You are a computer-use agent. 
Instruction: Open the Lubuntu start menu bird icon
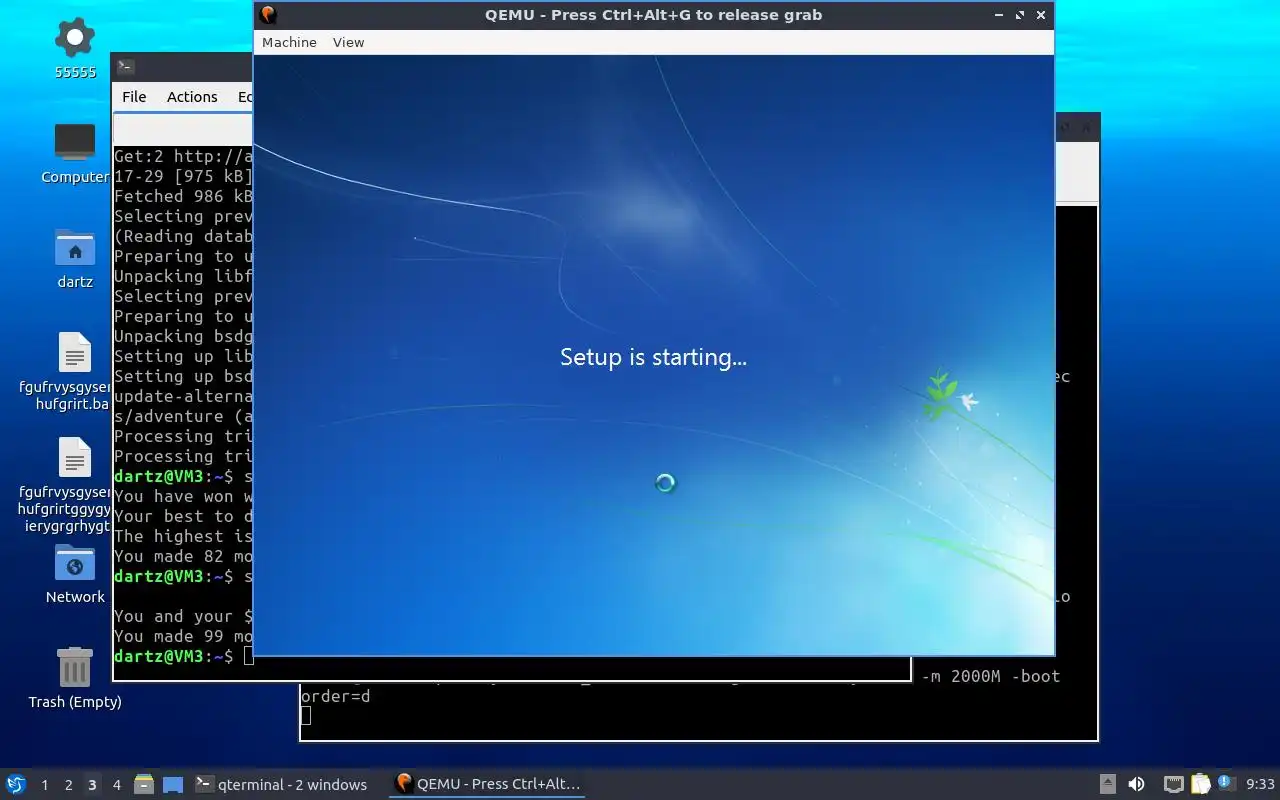[x=15, y=785]
